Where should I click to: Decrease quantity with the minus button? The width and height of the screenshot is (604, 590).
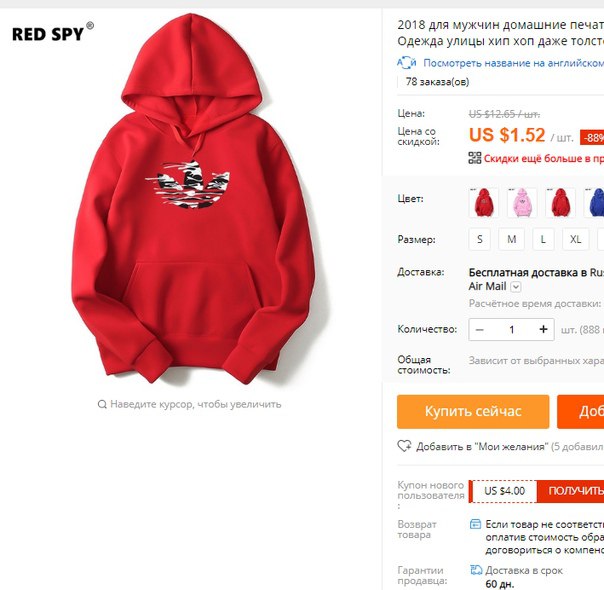pyautogui.click(x=480, y=330)
